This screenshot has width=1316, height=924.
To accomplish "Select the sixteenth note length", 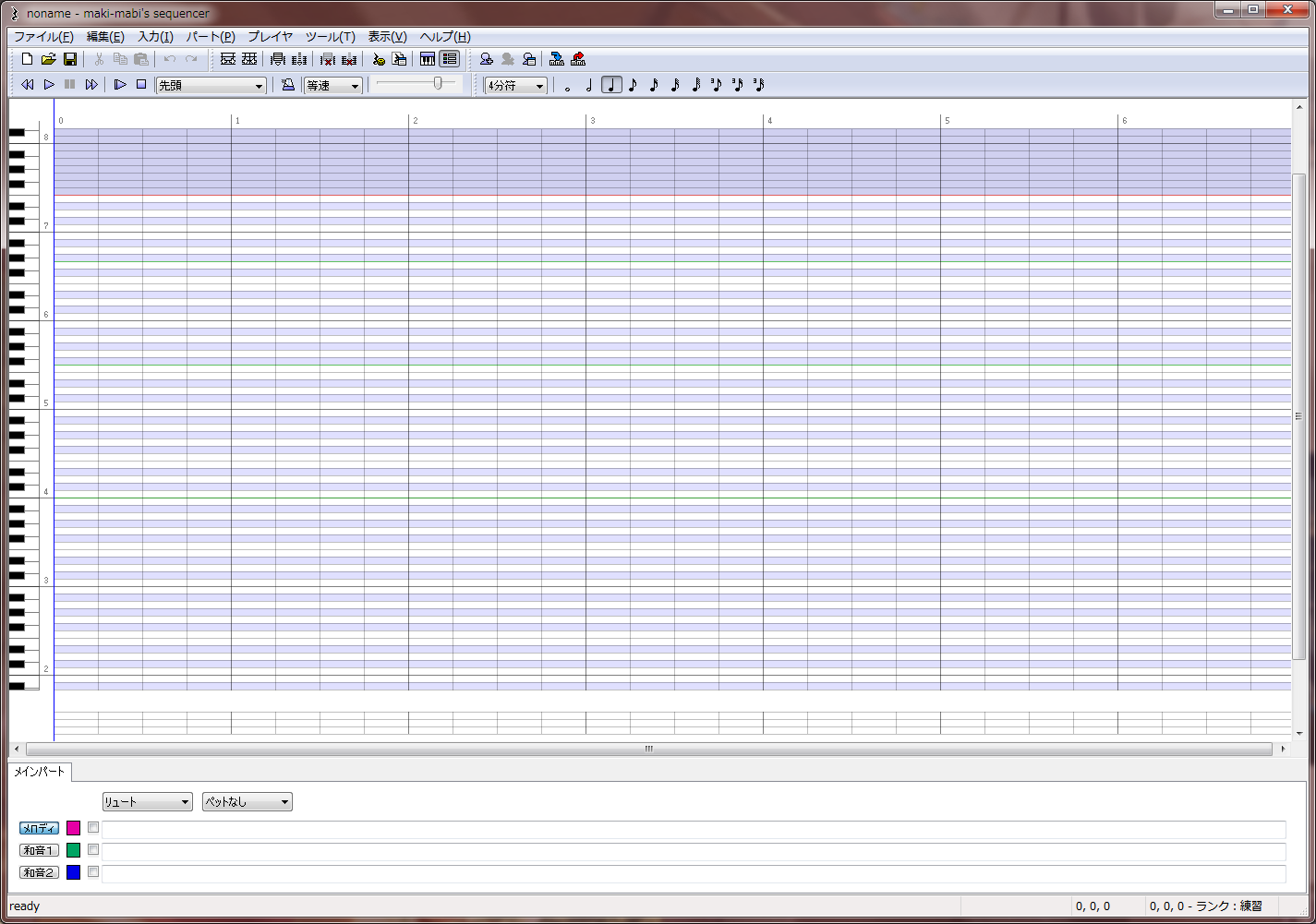I will [x=654, y=86].
